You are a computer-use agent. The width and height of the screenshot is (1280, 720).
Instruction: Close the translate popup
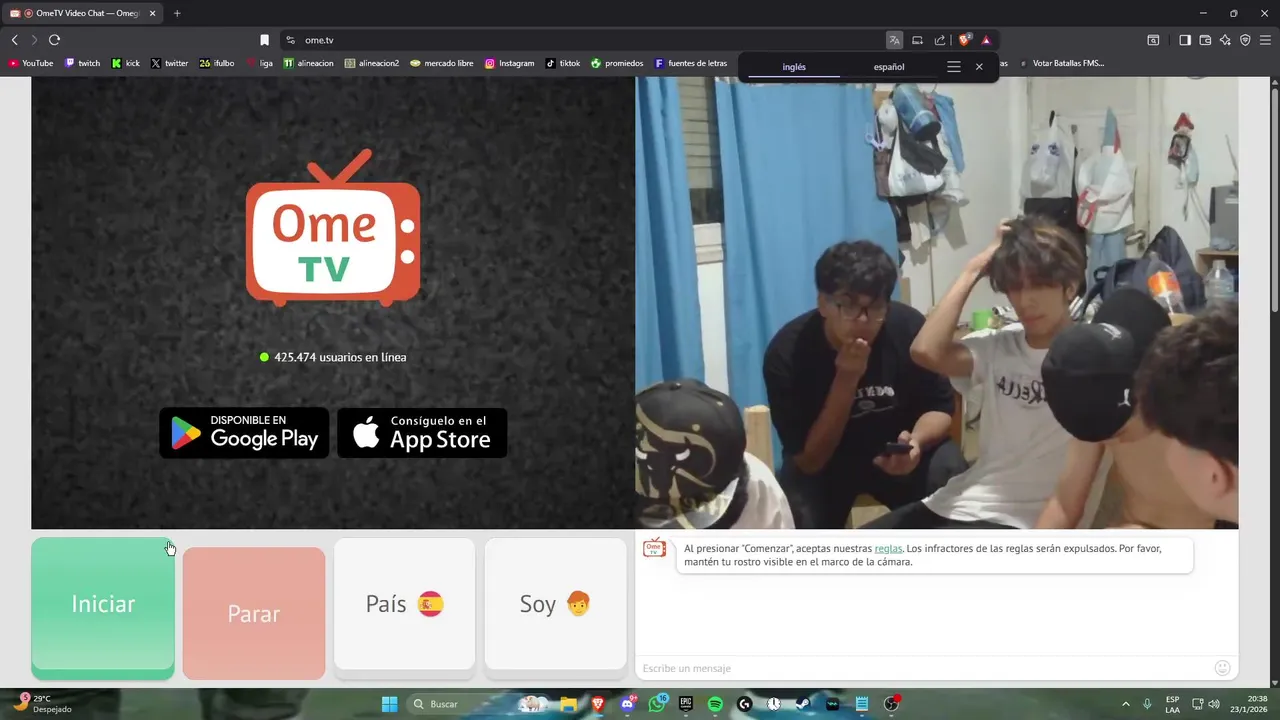point(979,67)
